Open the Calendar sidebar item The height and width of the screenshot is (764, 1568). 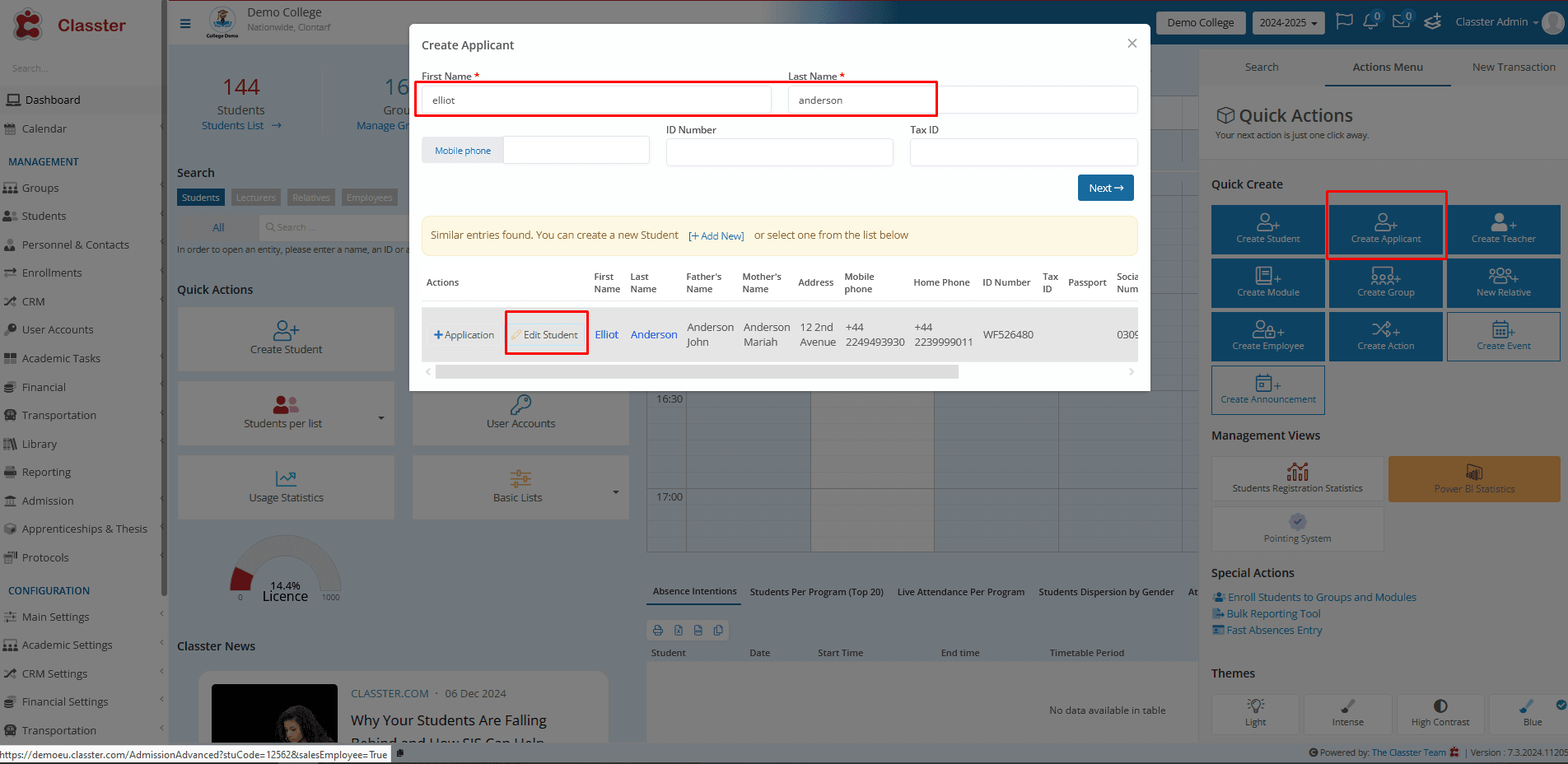[81, 128]
